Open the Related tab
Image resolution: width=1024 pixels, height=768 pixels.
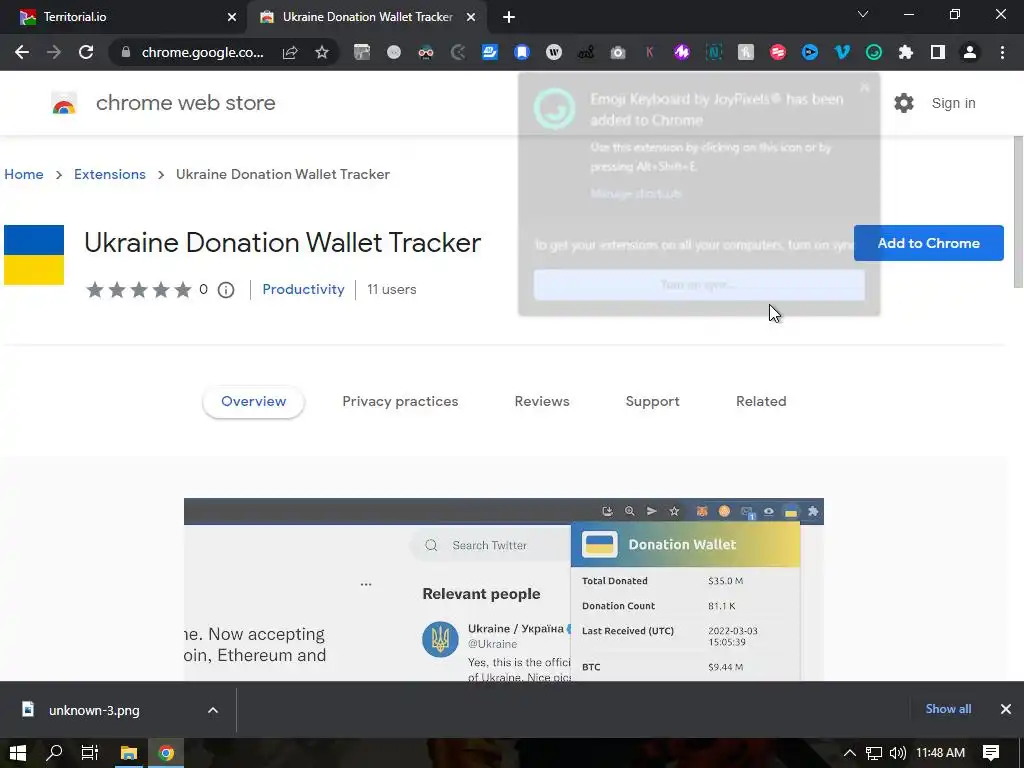[761, 402]
